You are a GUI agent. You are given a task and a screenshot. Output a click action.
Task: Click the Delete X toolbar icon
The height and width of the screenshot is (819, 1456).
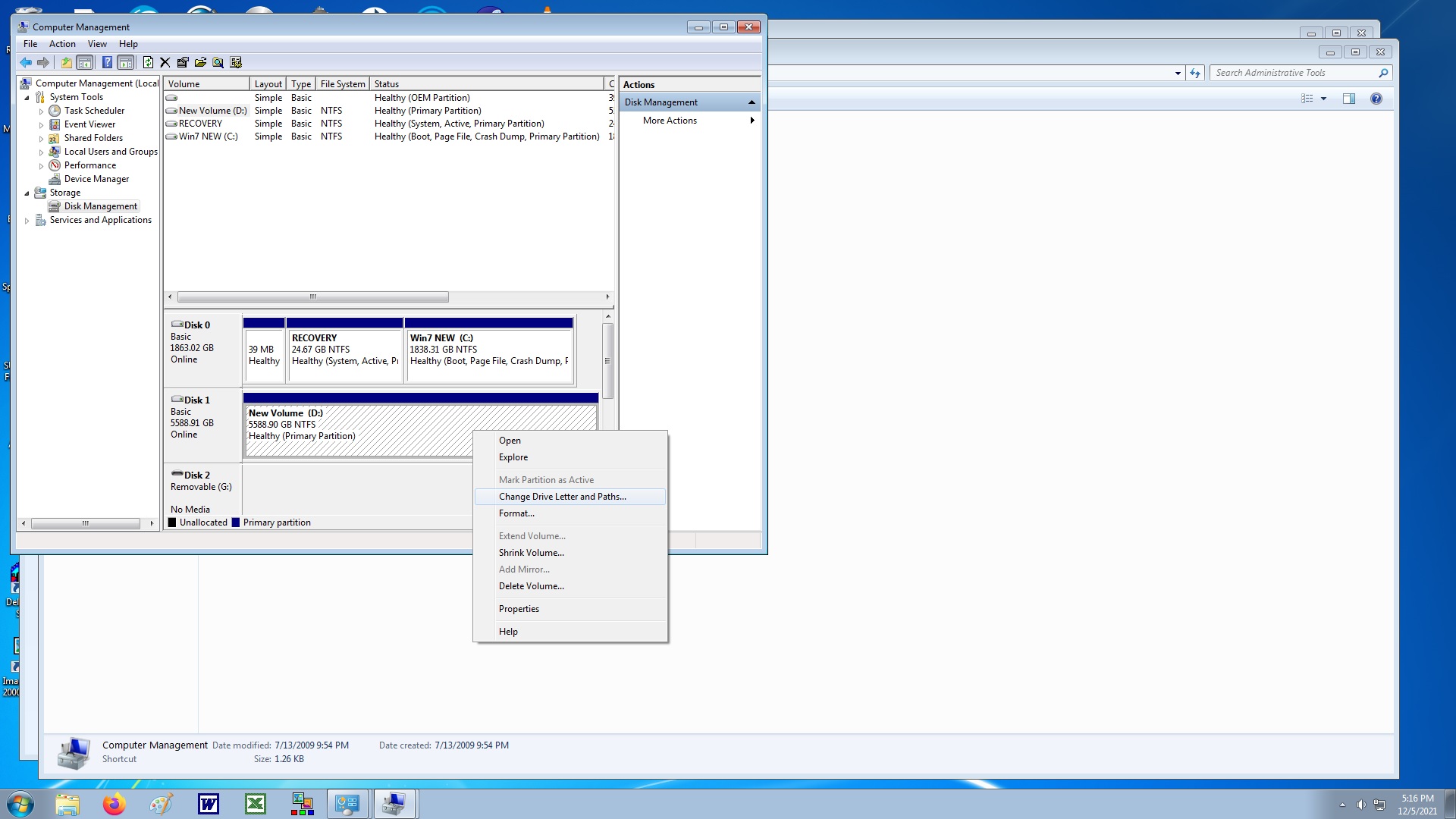(165, 62)
